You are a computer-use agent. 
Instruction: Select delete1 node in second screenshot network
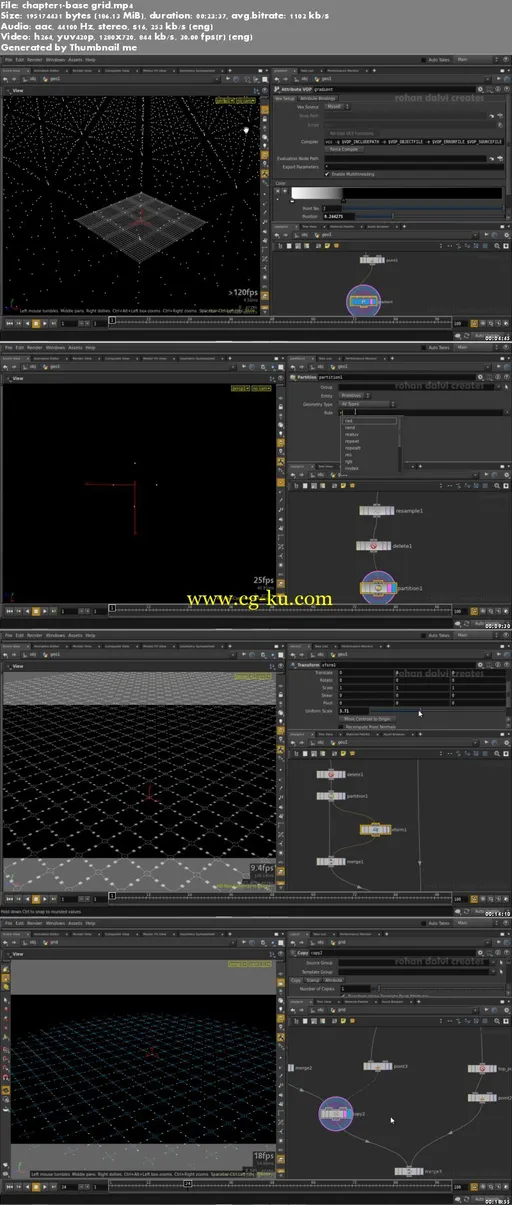(373, 547)
